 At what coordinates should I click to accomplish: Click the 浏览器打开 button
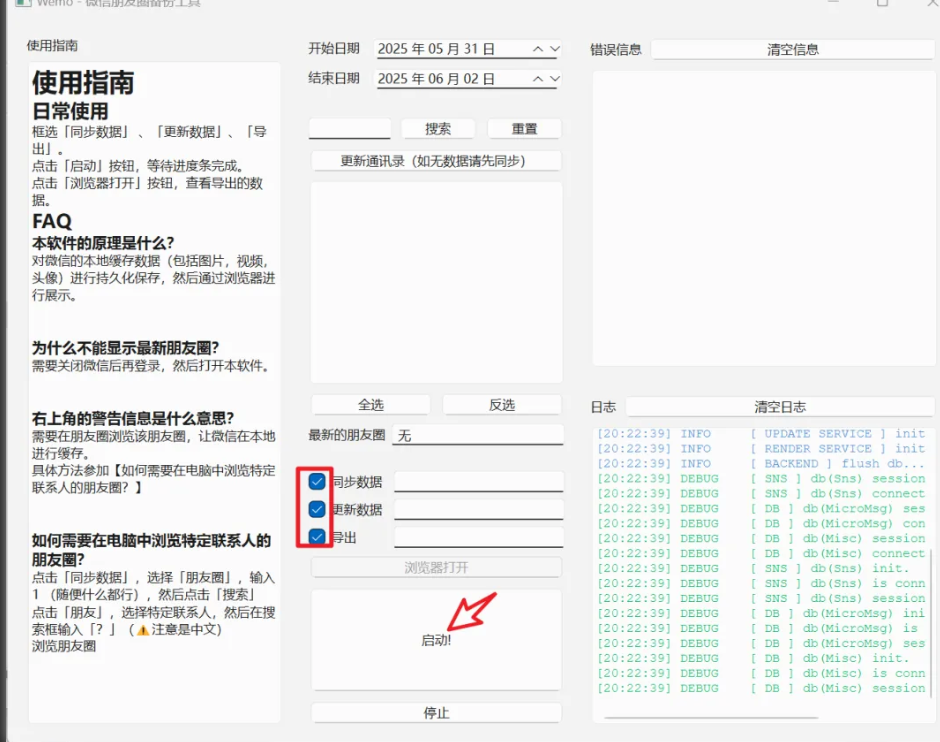pyautogui.click(x=436, y=568)
